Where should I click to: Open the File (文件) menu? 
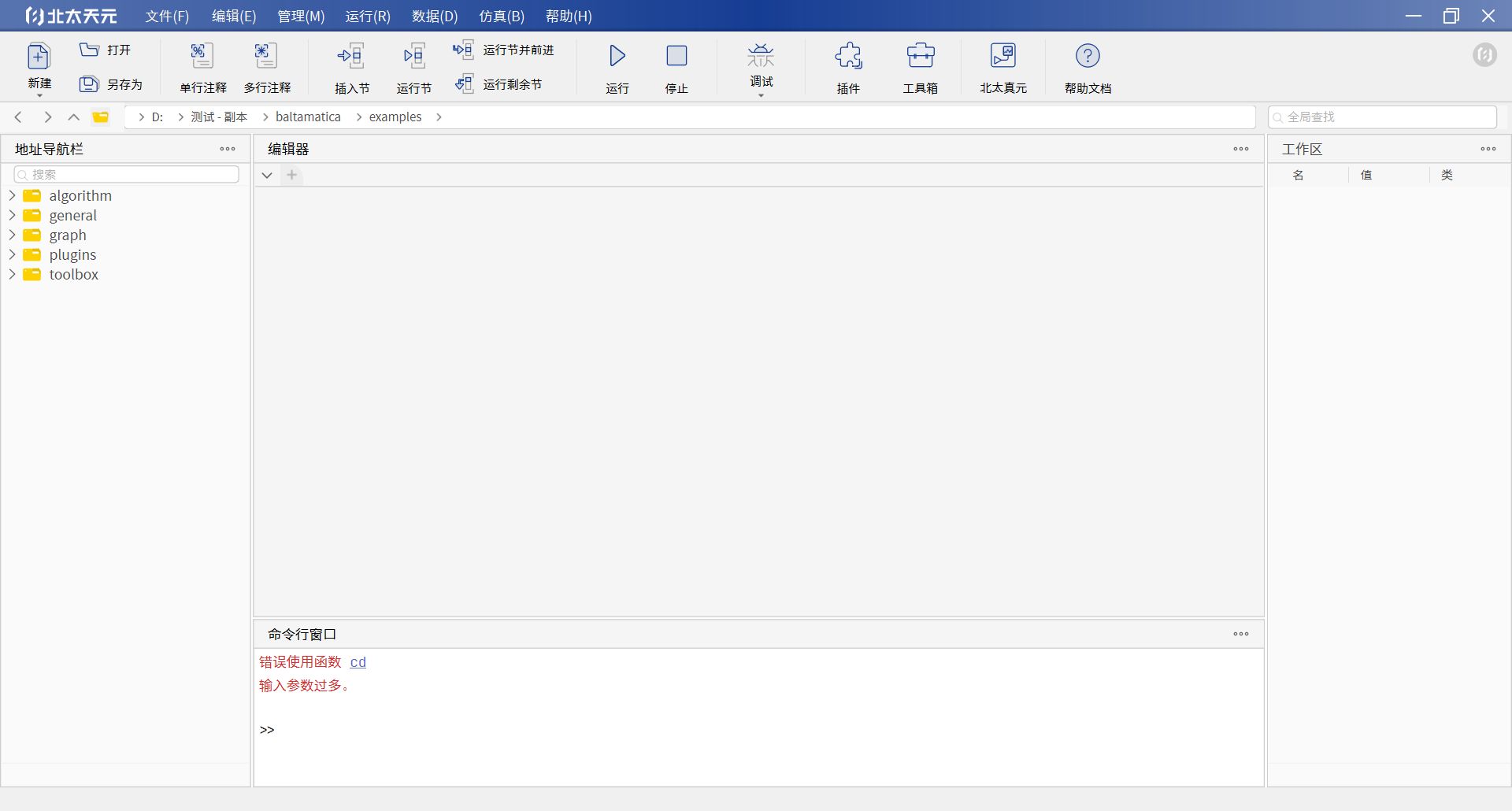(167, 16)
